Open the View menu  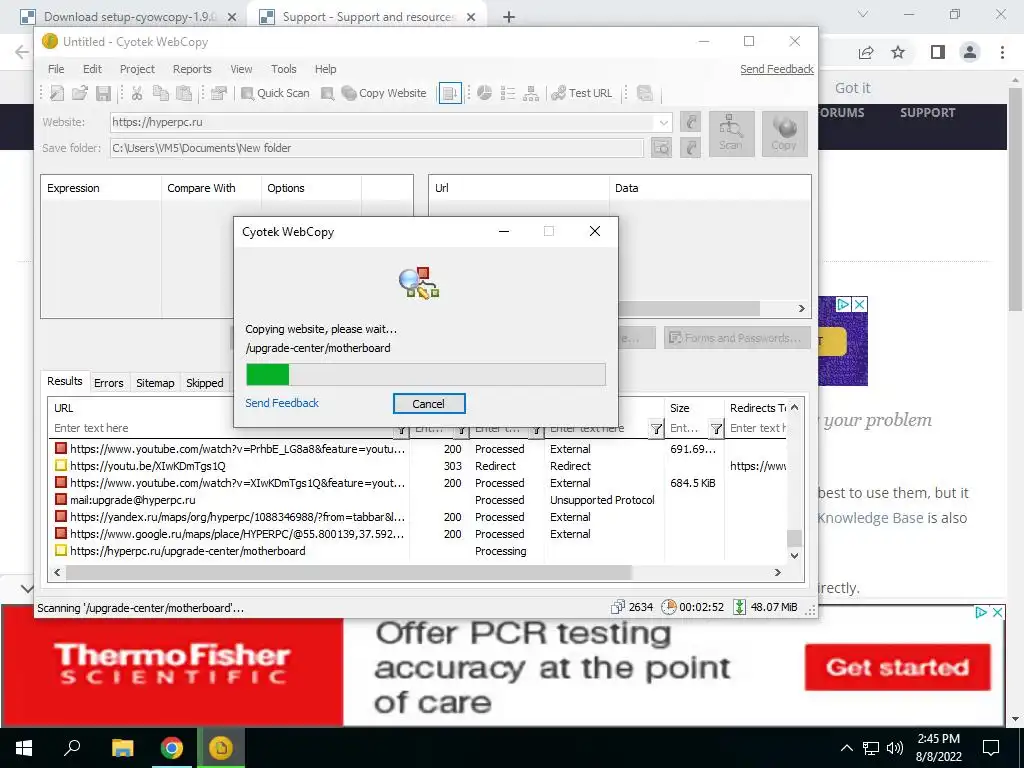(241, 69)
